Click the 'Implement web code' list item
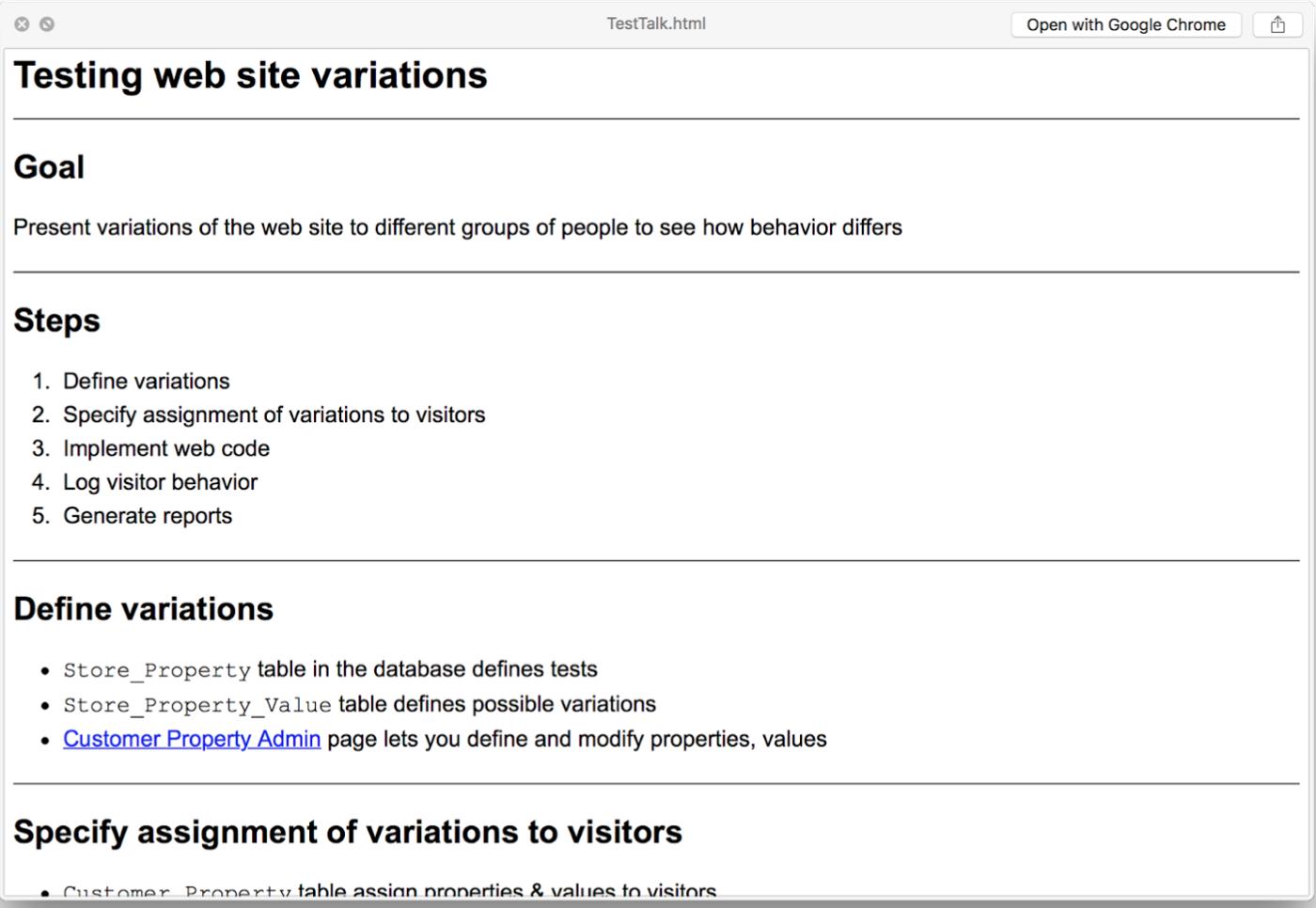1316x908 pixels. (165, 448)
